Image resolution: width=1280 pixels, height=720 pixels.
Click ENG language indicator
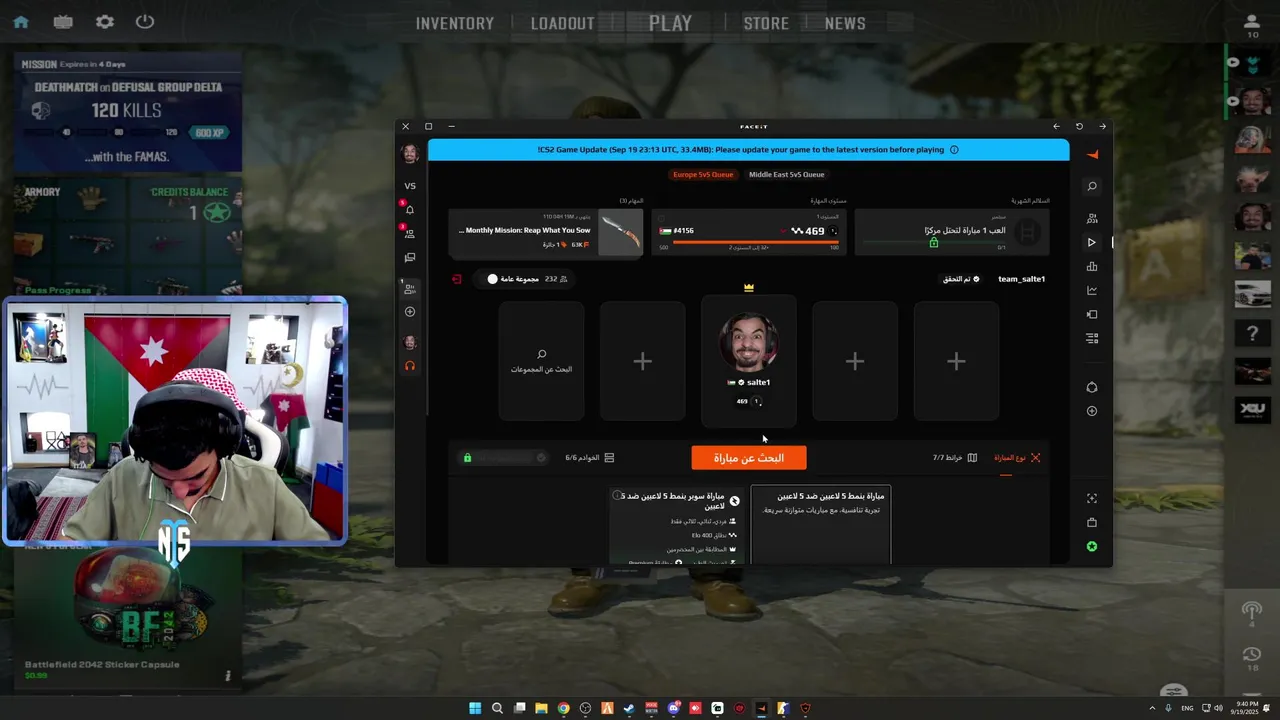point(1185,708)
